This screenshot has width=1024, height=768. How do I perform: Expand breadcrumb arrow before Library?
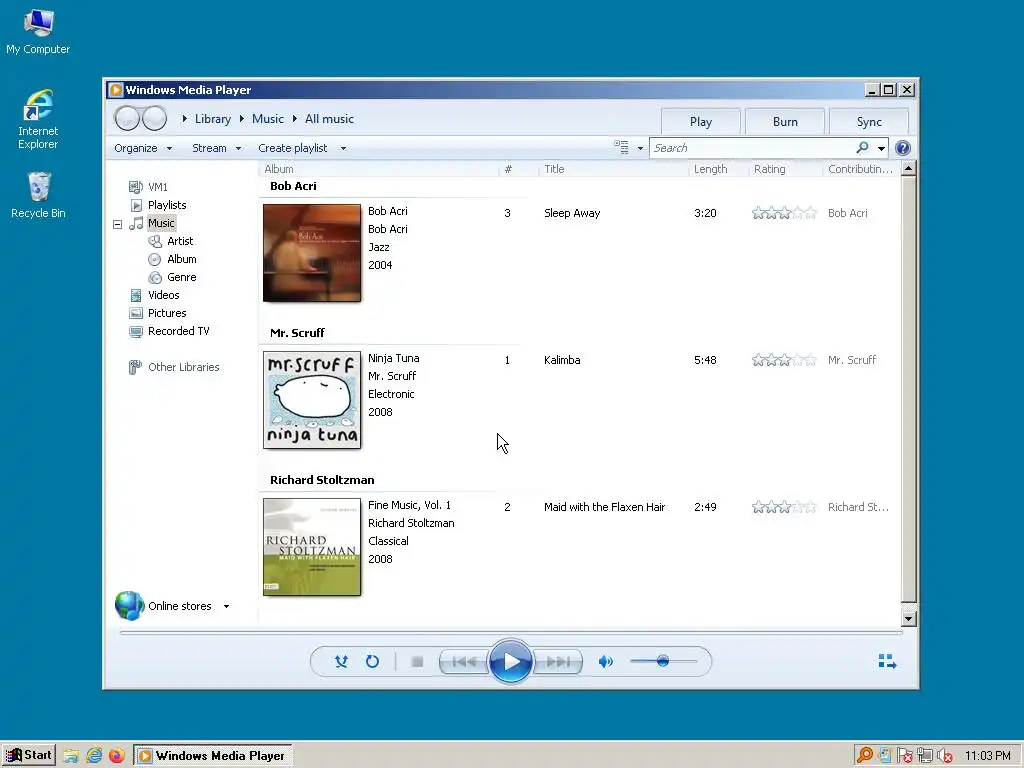point(185,119)
